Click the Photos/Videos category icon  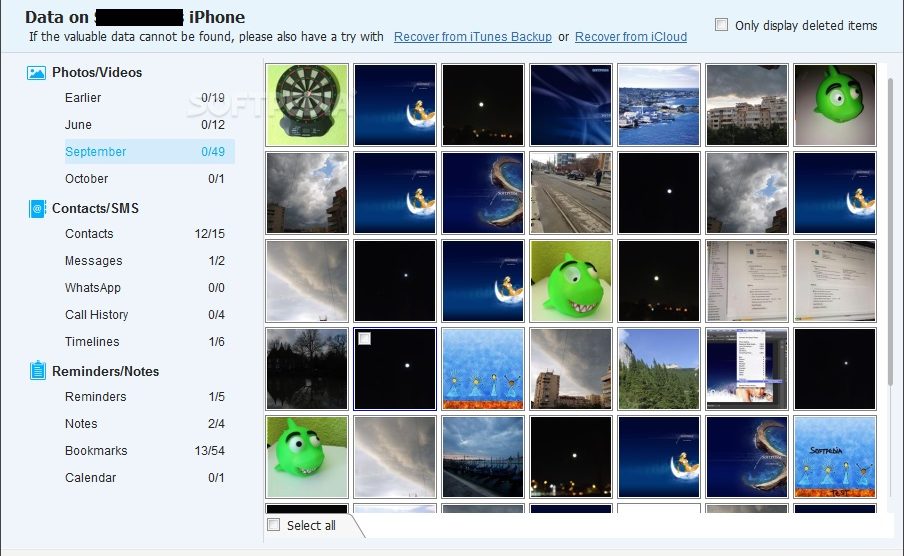point(36,73)
